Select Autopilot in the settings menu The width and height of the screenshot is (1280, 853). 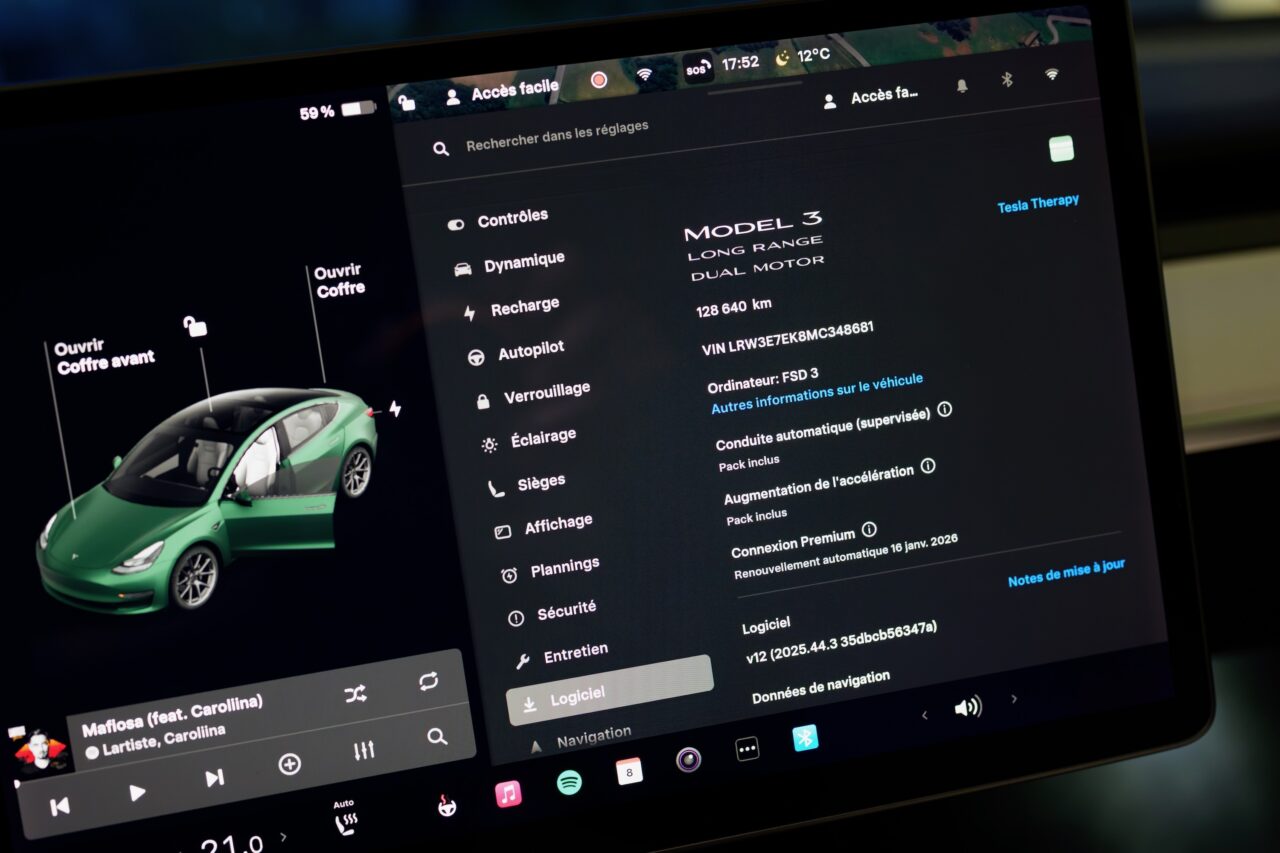coord(530,350)
